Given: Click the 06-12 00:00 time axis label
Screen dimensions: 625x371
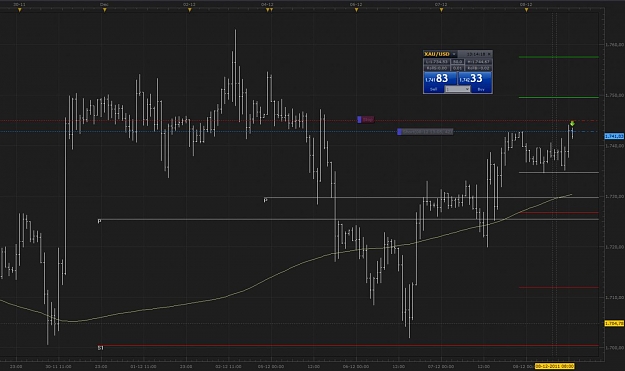Looking at the screenshot, I should pos(356,366).
